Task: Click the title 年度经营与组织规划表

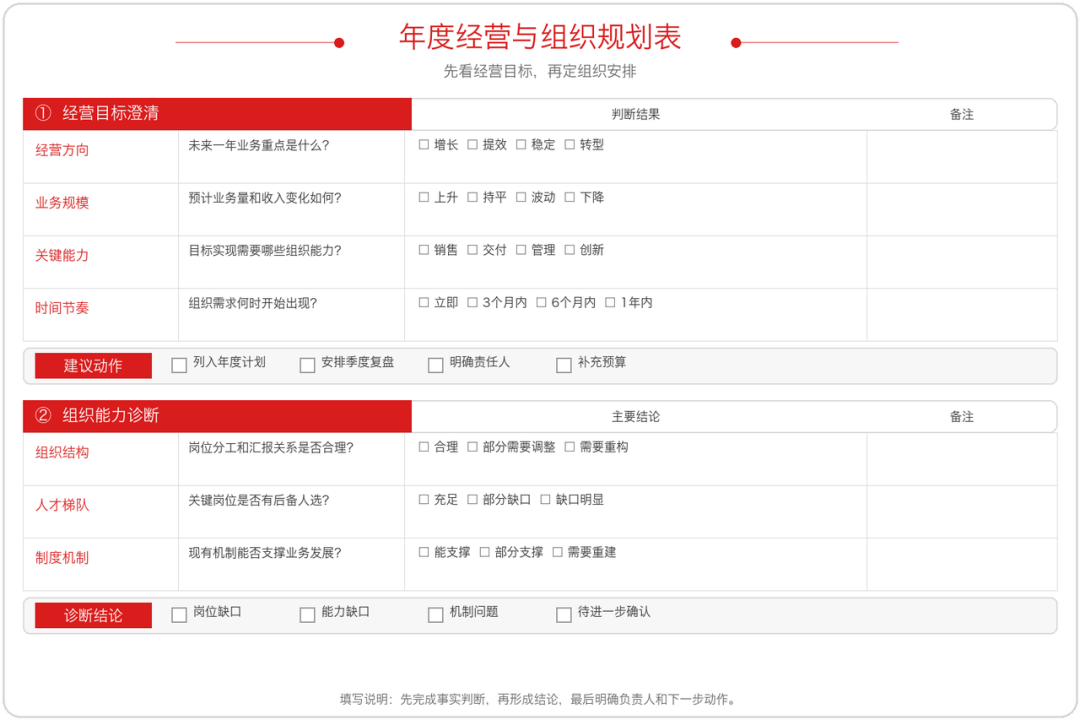Action: [539, 37]
